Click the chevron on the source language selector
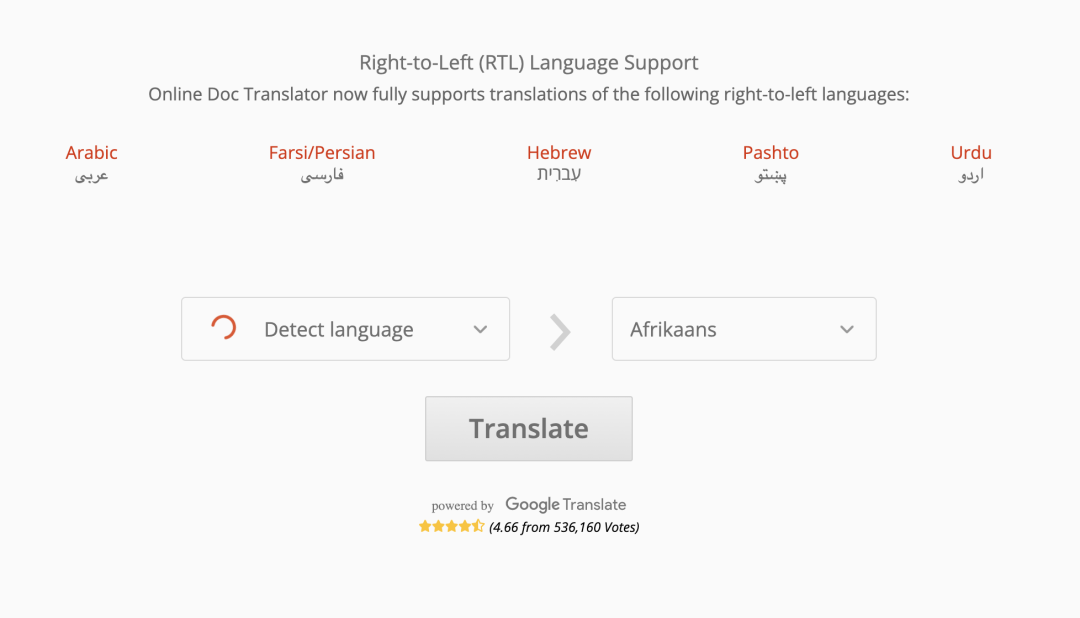Image resolution: width=1080 pixels, height=618 pixels. click(480, 328)
